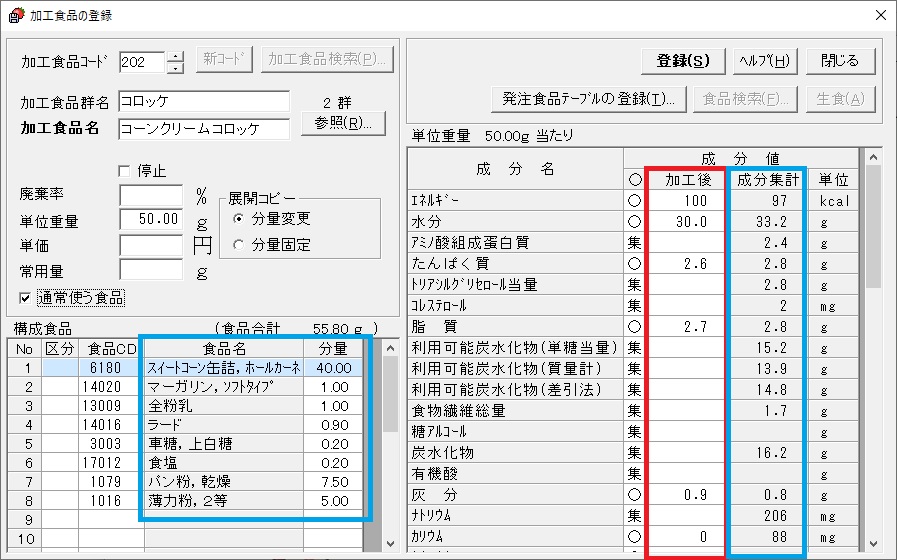Select the 分量固定 radio option
This screenshot has height=560, width=897.
(x=238, y=245)
